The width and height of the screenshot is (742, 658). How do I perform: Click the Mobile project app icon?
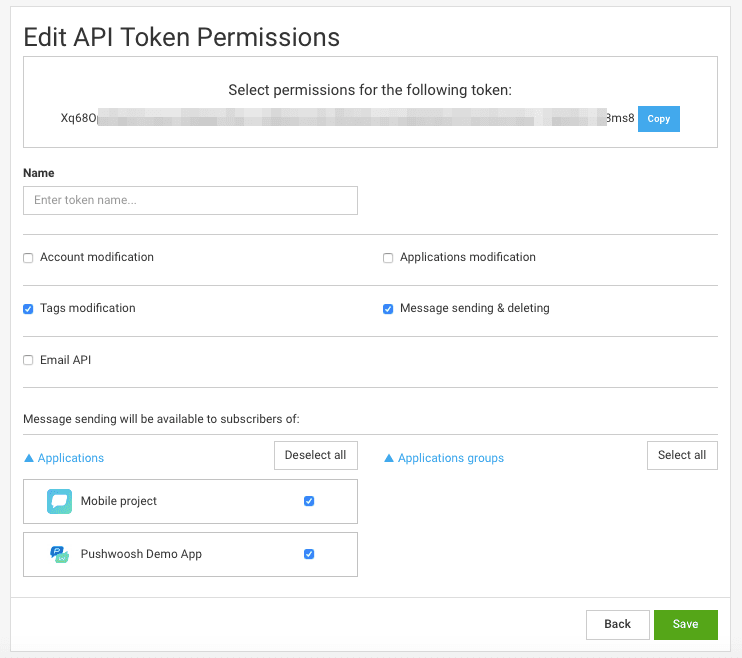(x=59, y=501)
